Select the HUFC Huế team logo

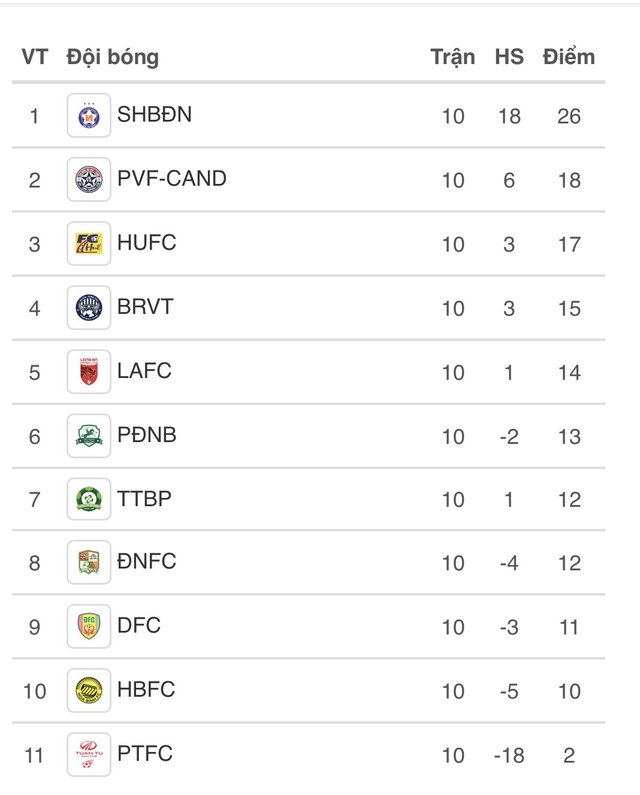(x=89, y=243)
